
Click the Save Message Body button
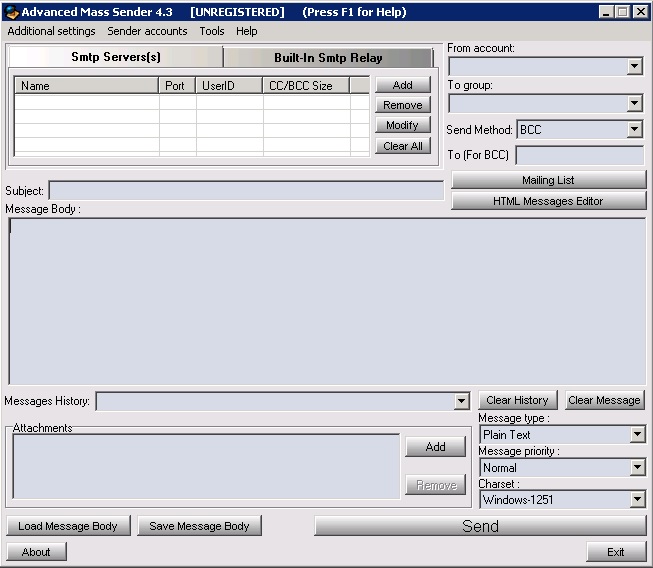199,526
